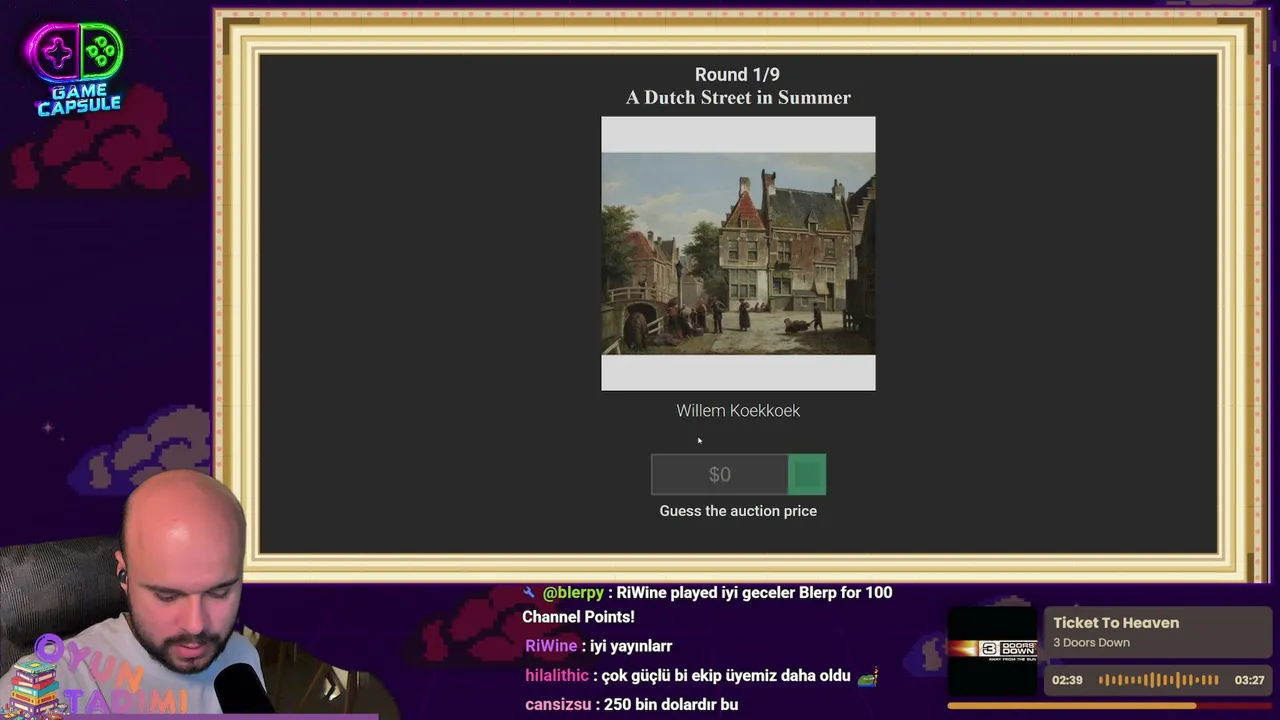The width and height of the screenshot is (1280, 720).
Task: Open the Dutch street painting image
Action: click(x=738, y=253)
